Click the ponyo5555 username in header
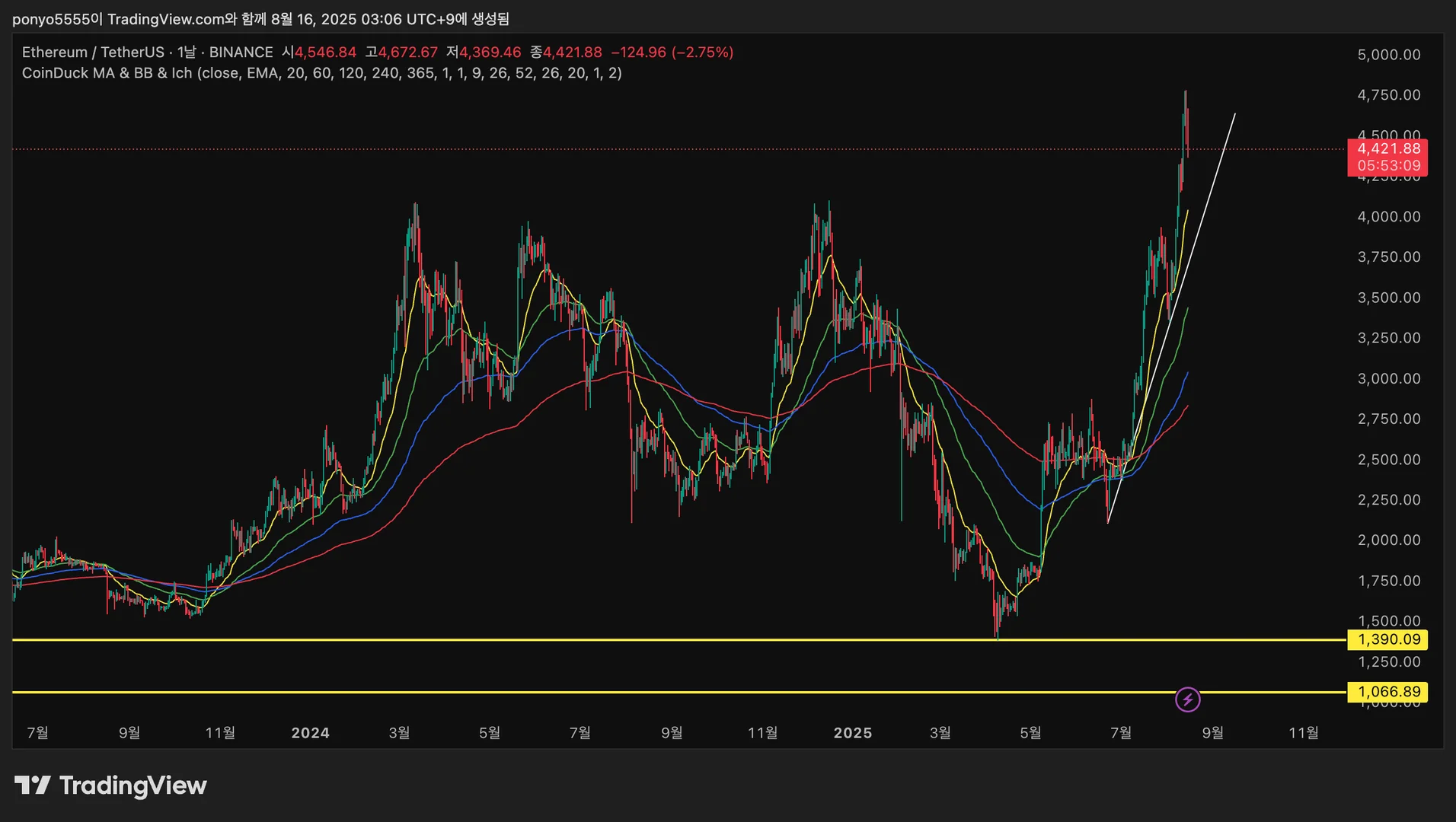Screen dimensions: 1456x822 click(51, 19)
